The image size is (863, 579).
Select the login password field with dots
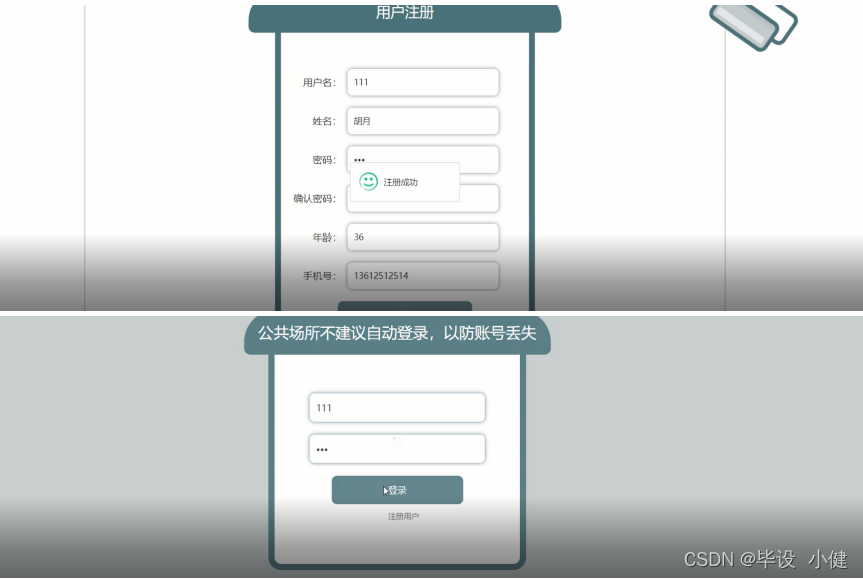pos(396,449)
